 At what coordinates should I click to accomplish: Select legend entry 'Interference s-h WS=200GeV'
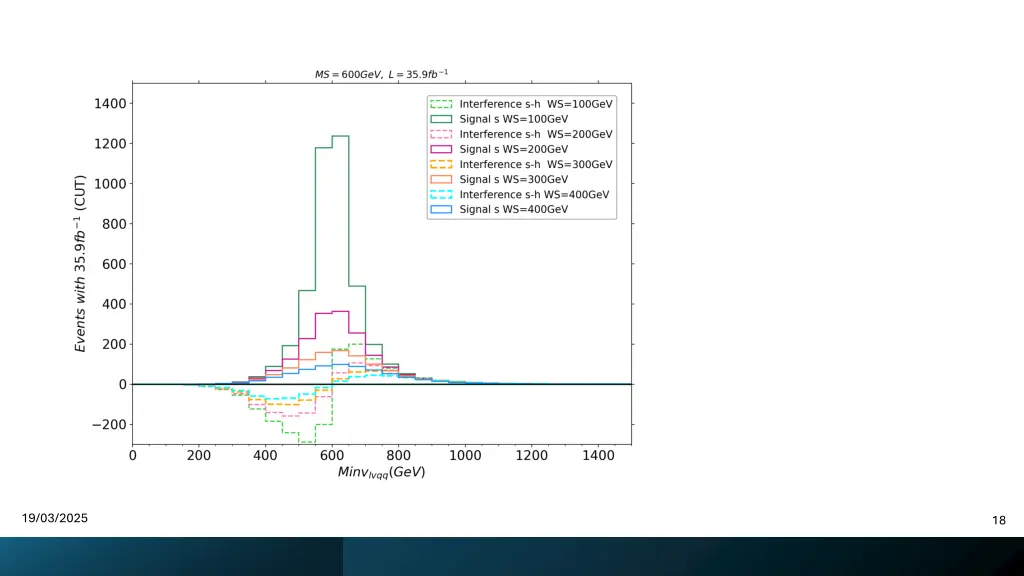(521, 134)
